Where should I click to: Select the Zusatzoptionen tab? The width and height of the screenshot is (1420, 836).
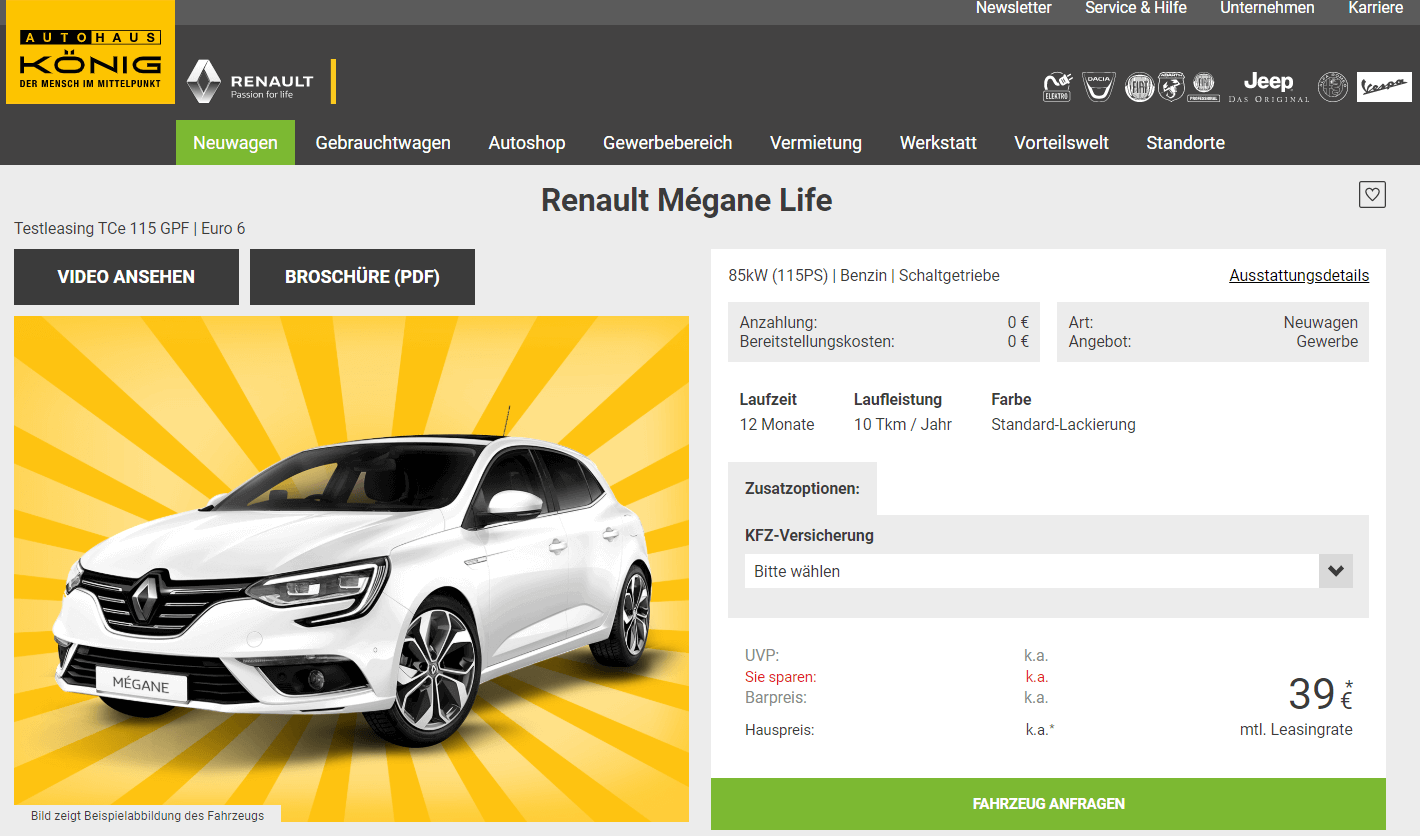(802, 488)
